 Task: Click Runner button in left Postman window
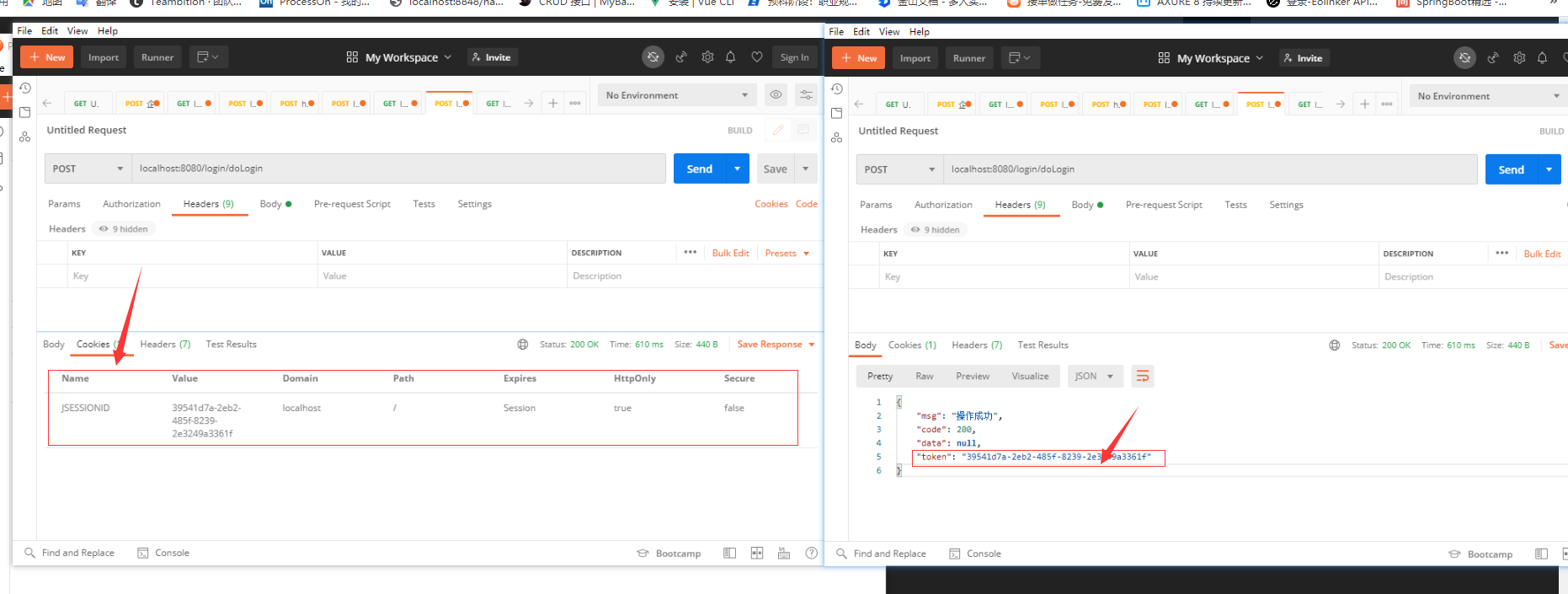click(157, 57)
